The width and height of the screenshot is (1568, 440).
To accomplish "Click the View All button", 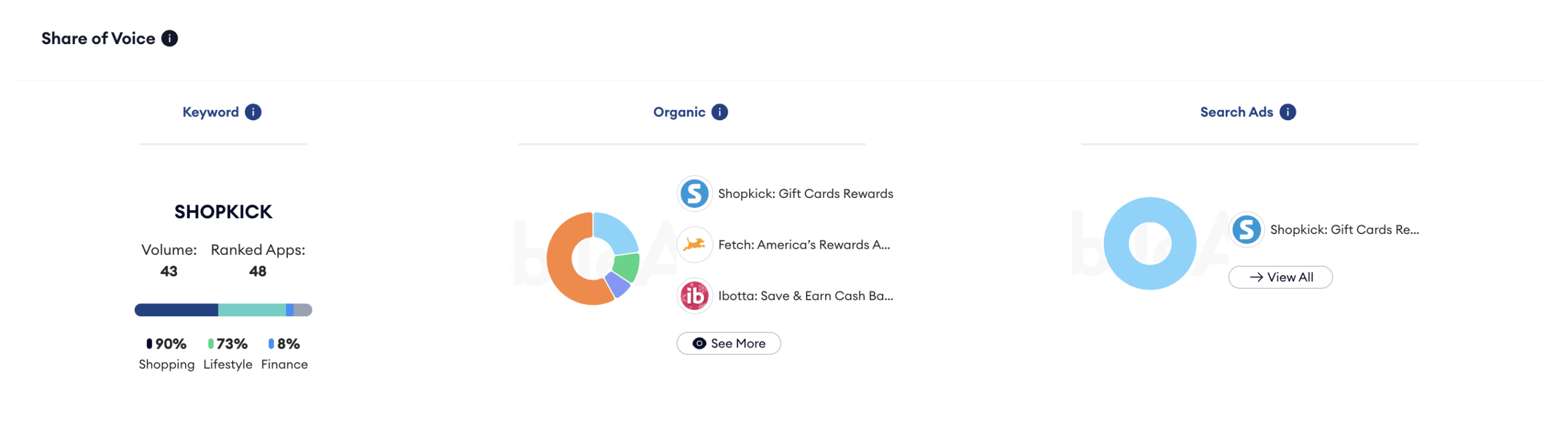I will [1280, 278].
